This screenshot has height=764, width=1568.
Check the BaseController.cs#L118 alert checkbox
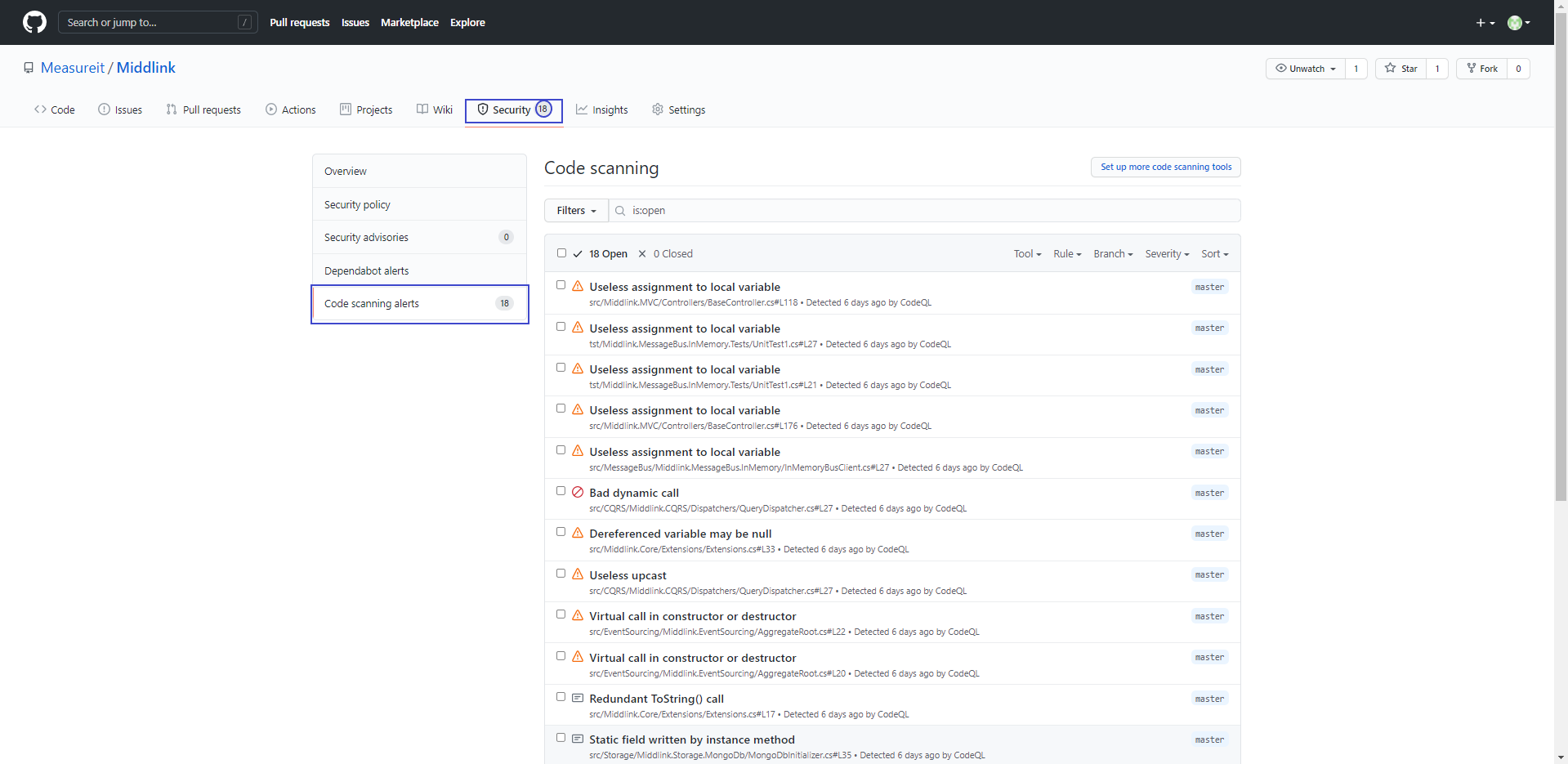coord(561,285)
